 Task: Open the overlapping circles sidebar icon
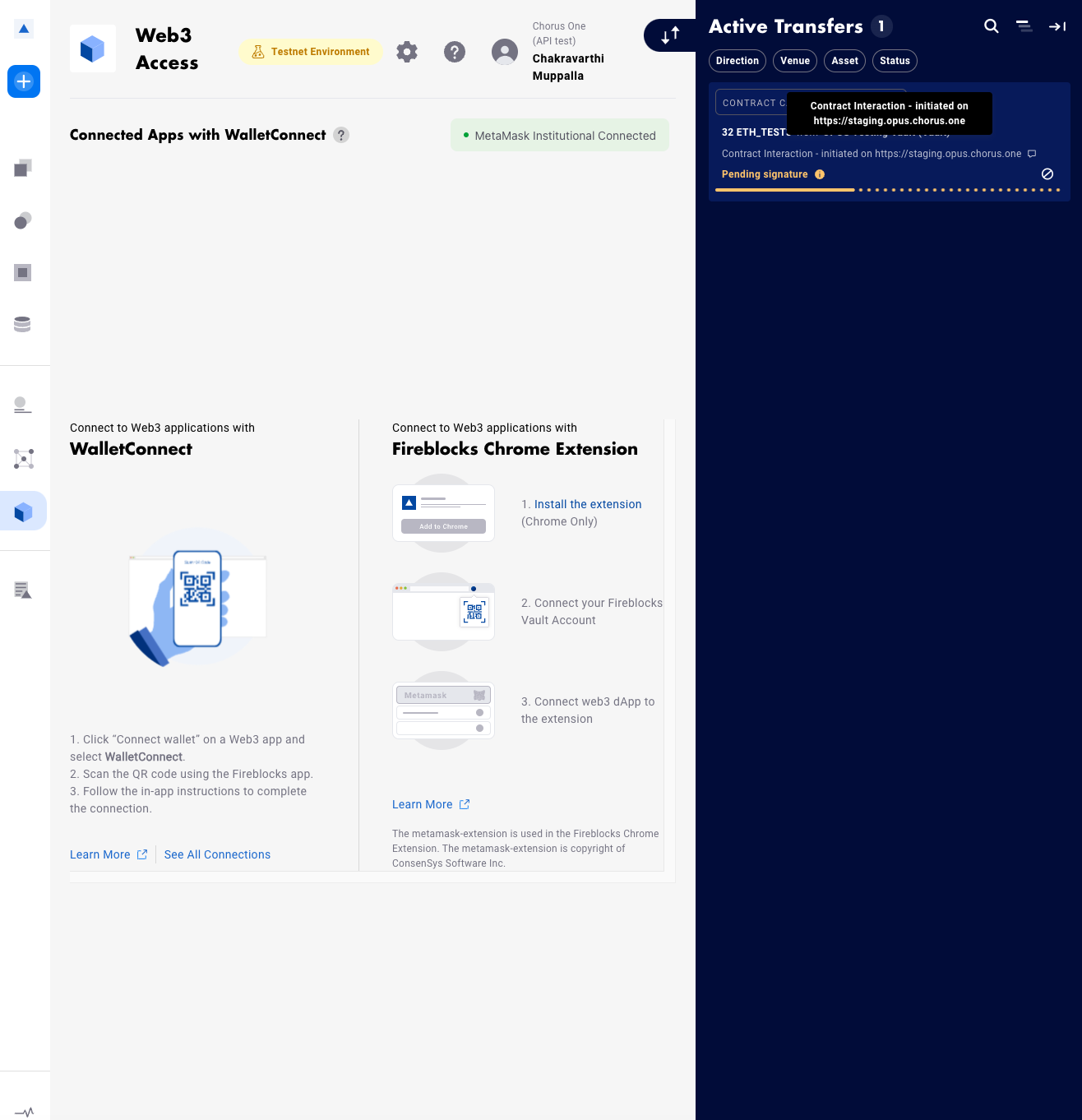pos(23,220)
